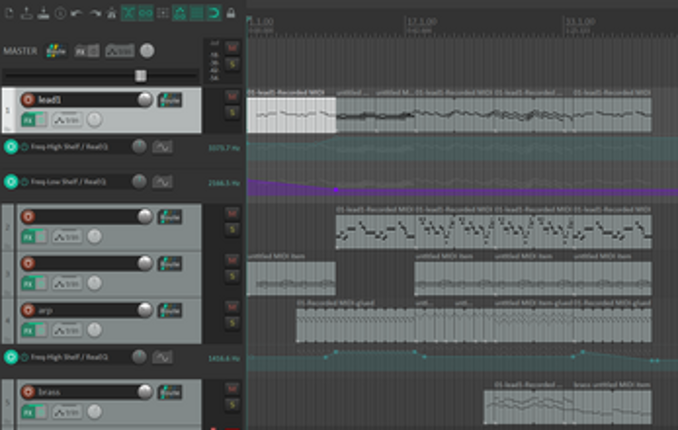Record-arm the arp track

(28, 310)
